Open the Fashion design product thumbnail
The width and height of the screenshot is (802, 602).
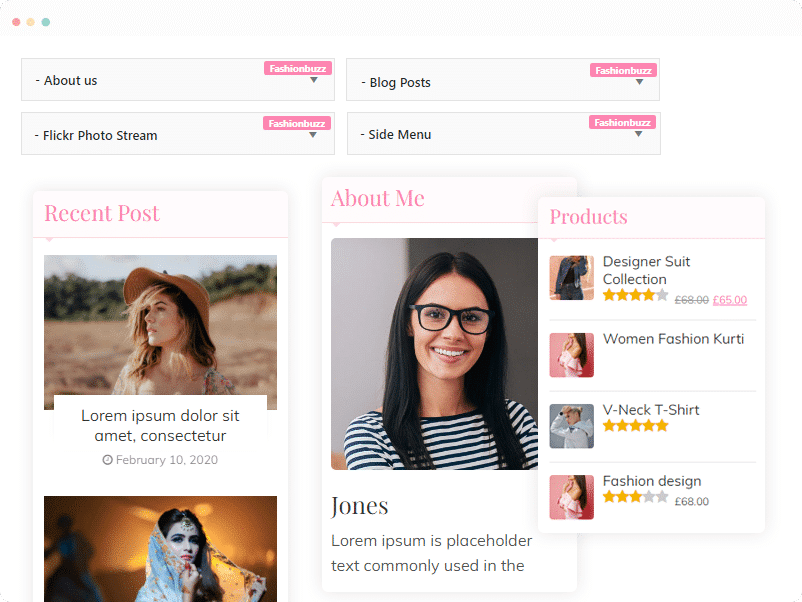(571, 497)
